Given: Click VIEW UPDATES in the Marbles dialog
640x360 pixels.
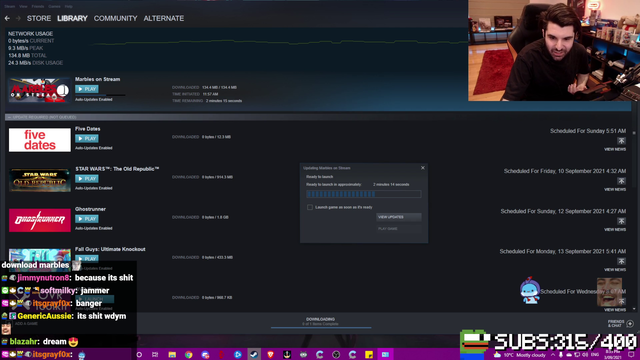Looking at the screenshot, I should [398, 217].
